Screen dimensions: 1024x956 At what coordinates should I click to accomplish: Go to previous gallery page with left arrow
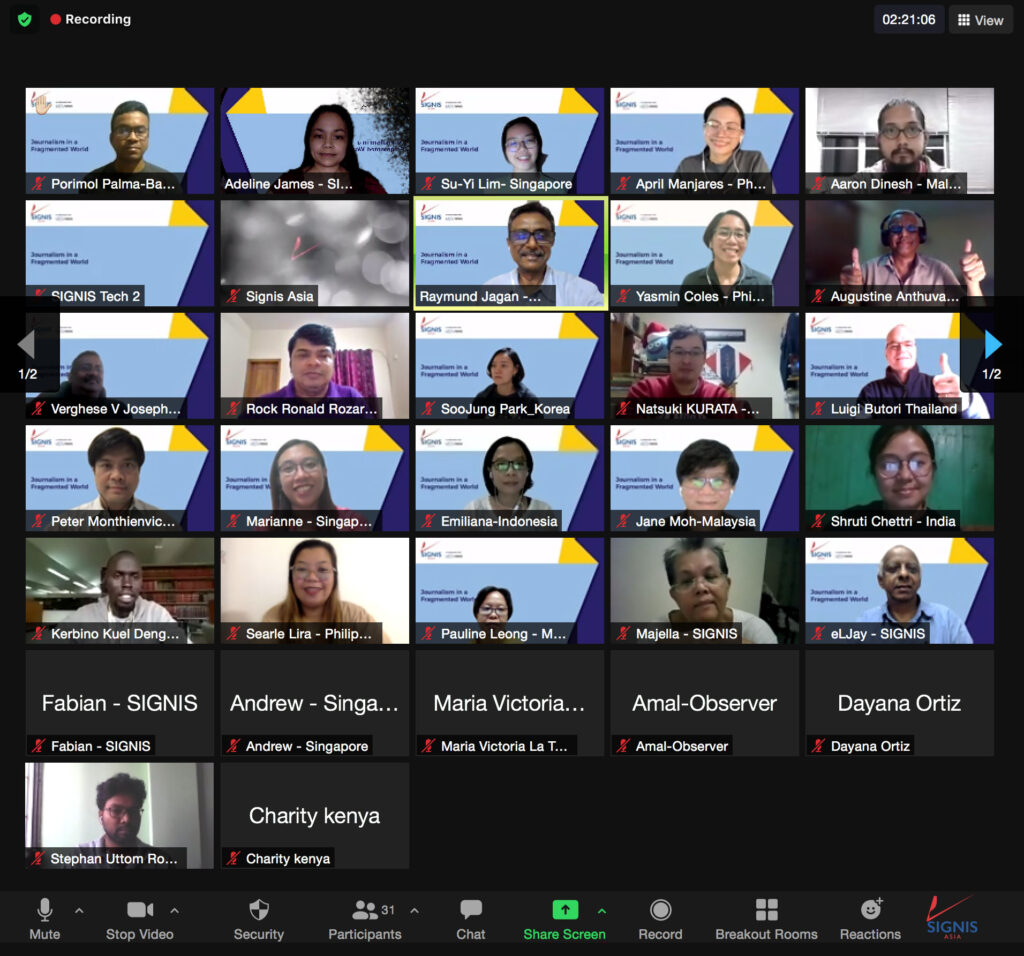point(27,345)
